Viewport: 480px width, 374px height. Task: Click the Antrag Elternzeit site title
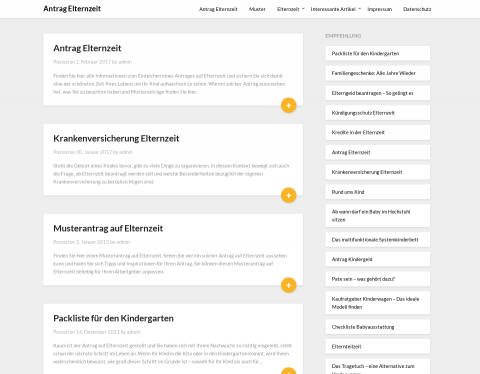point(72,9)
